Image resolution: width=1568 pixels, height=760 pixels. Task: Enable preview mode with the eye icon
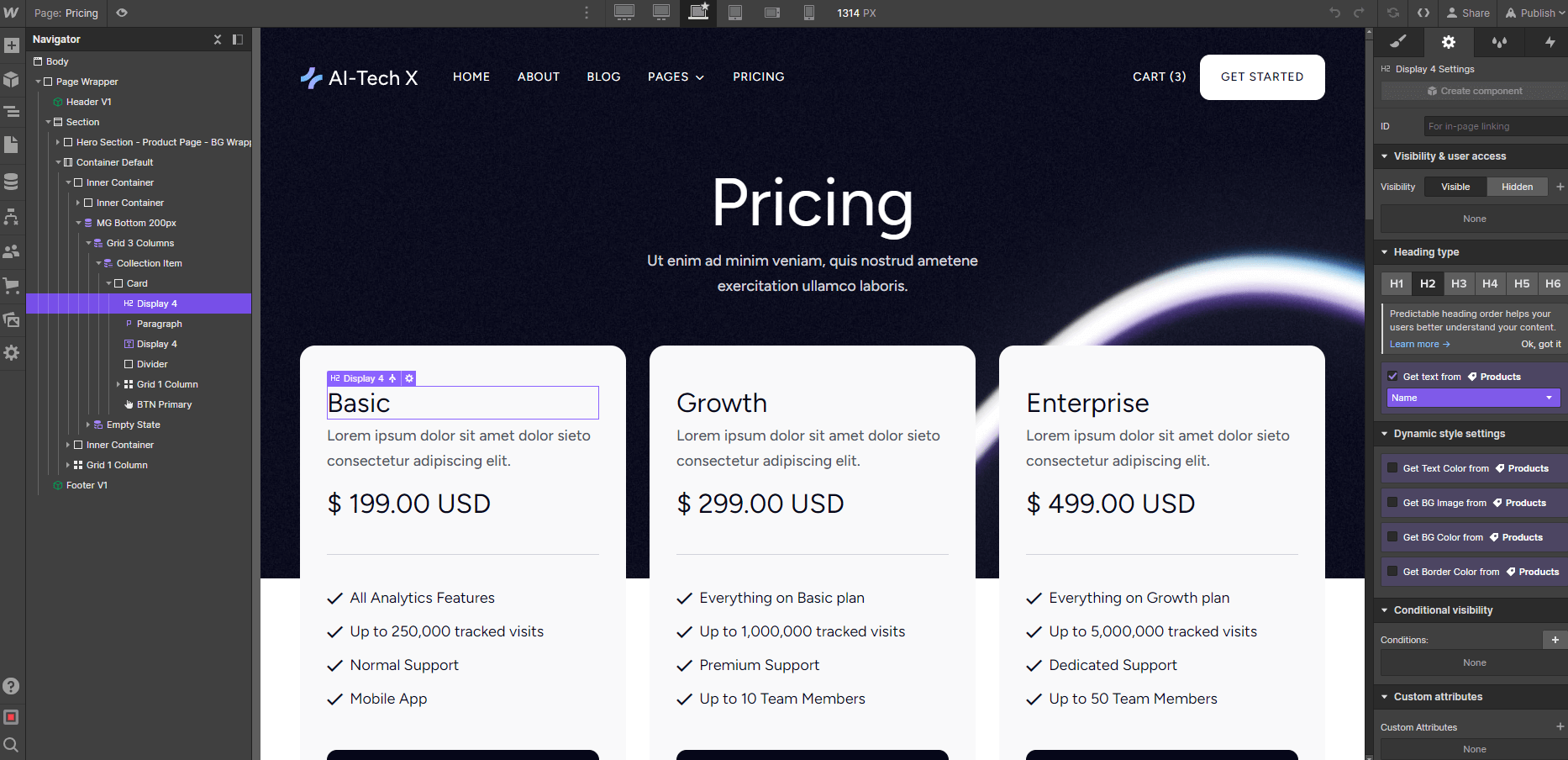tap(120, 13)
